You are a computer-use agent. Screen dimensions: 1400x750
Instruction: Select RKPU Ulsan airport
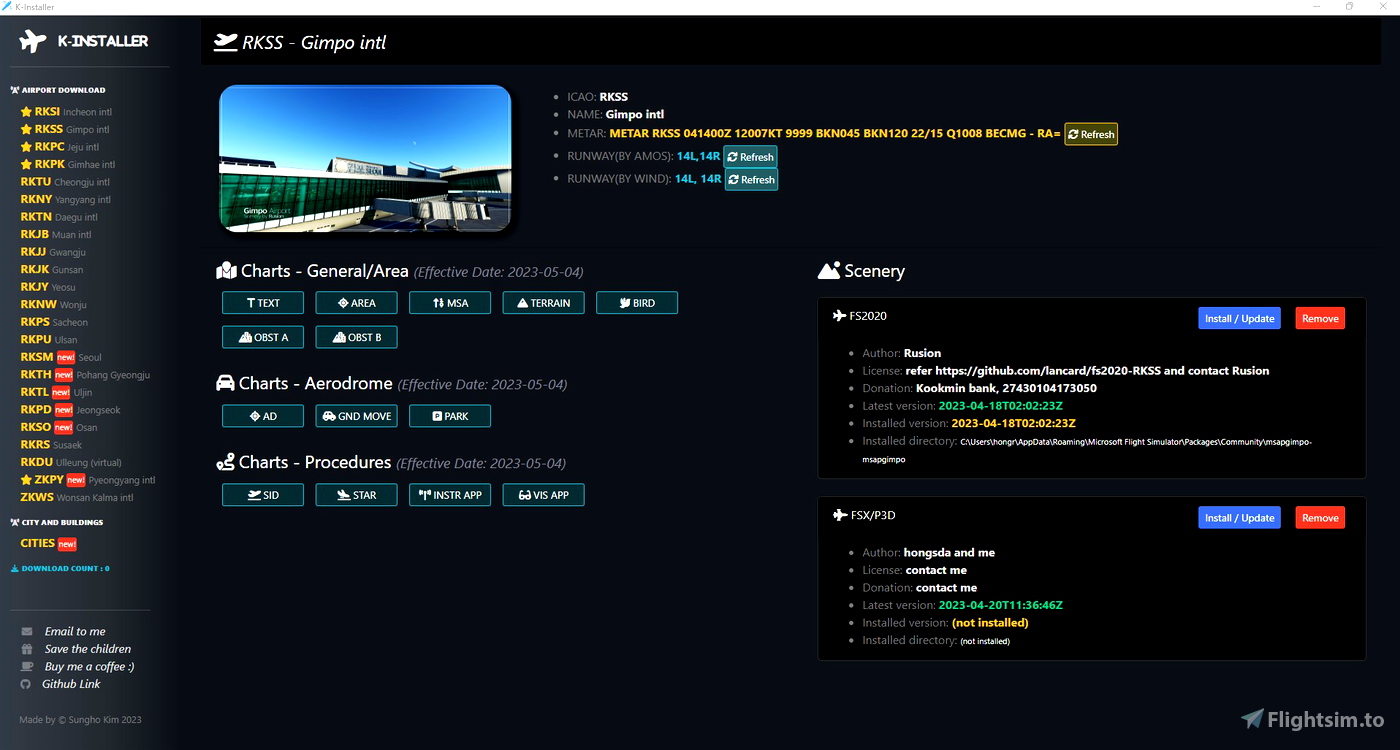click(49, 339)
